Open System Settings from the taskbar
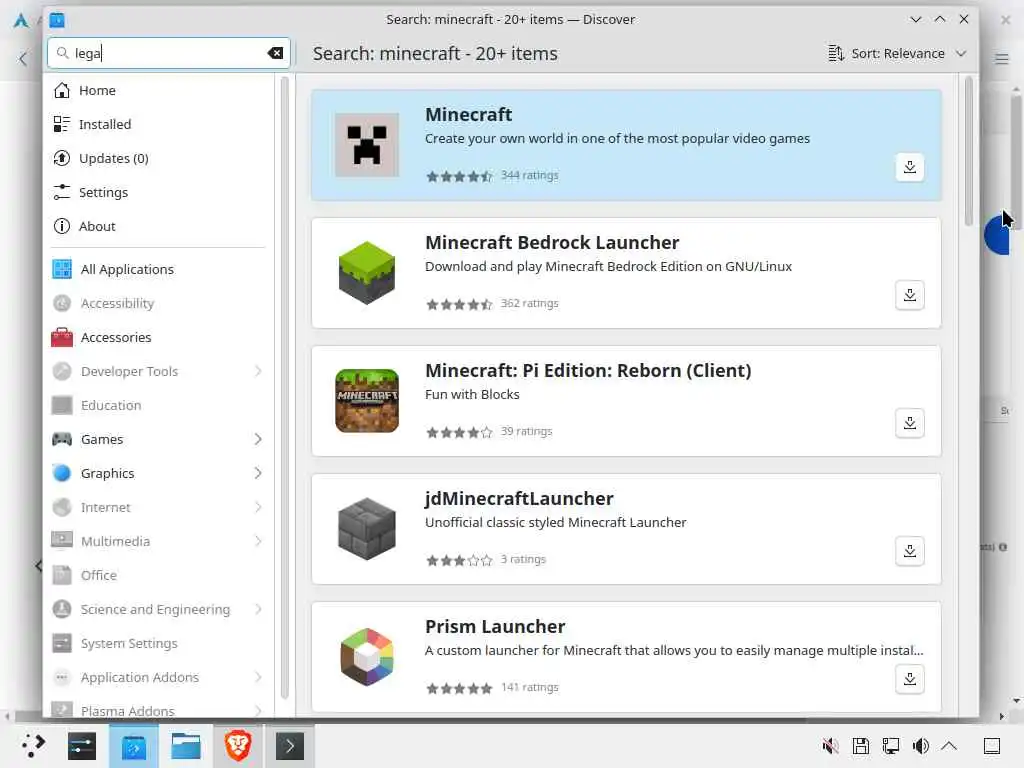 click(x=82, y=746)
